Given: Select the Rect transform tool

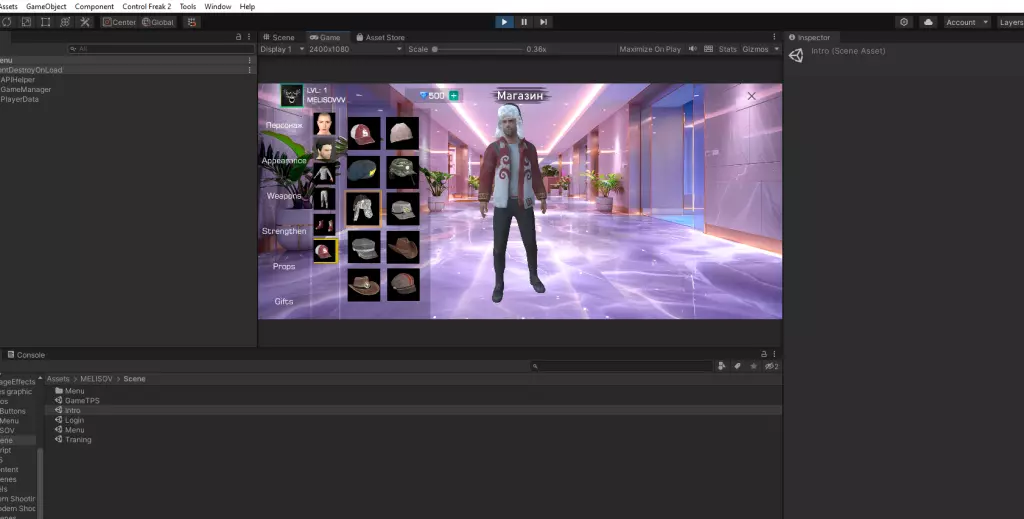Looking at the screenshot, I should pyautogui.click(x=46, y=22).
